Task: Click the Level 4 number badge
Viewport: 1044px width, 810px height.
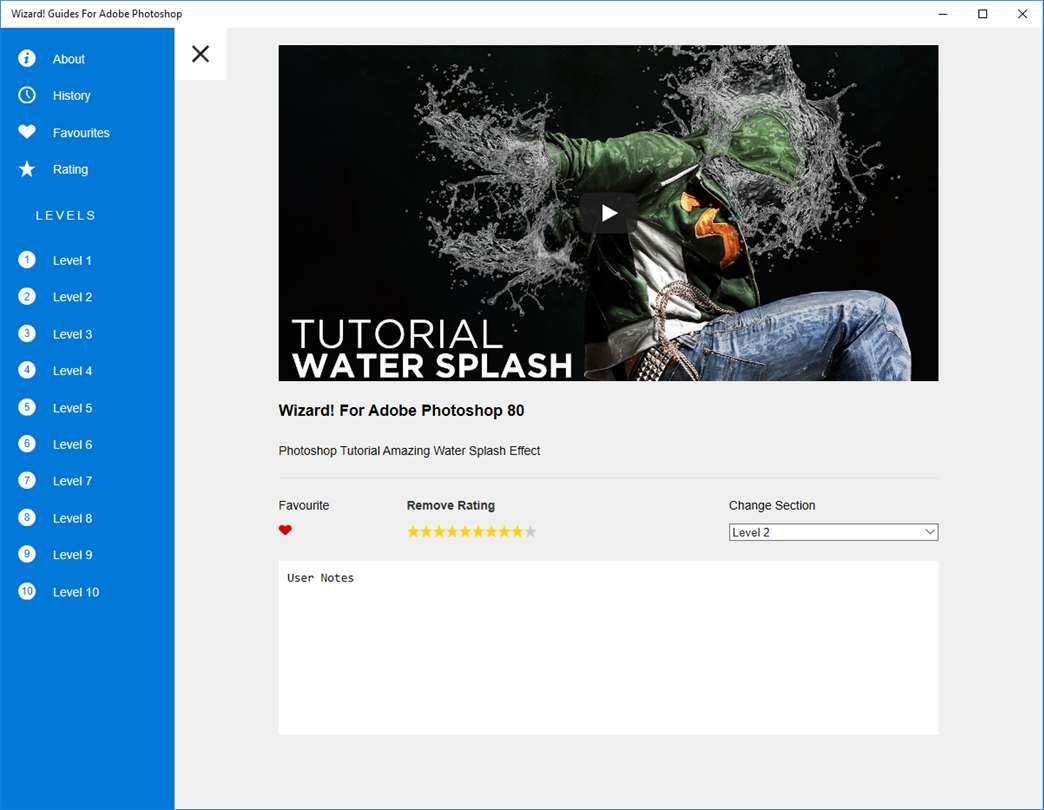Action: click(27, 370)
